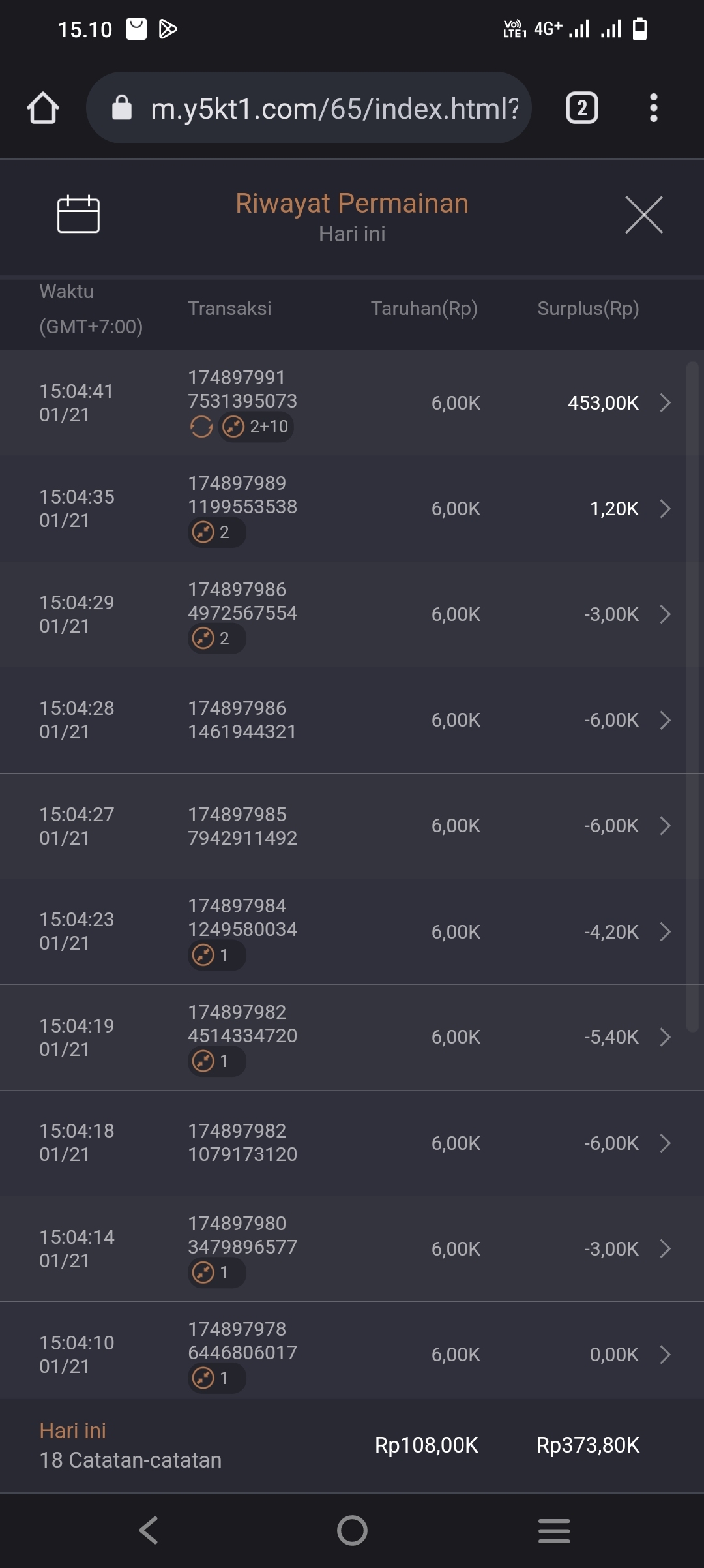The height and width of the screenshot is (1568, 704).
Task: Click the m.y5kt1.com address bar
Action: (x=332, y=108)
